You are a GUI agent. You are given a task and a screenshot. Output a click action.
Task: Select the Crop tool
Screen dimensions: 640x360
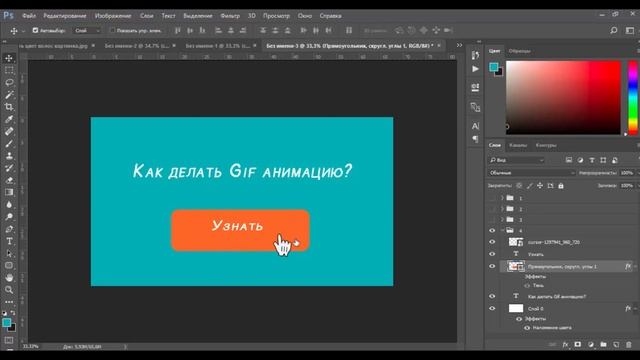click(9, 107)
